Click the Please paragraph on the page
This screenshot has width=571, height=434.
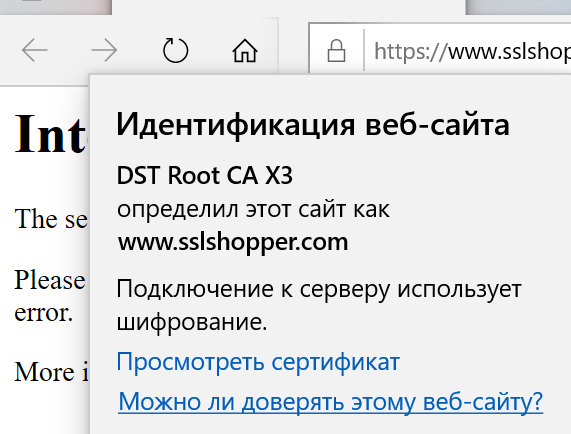(x=50, y=280)
